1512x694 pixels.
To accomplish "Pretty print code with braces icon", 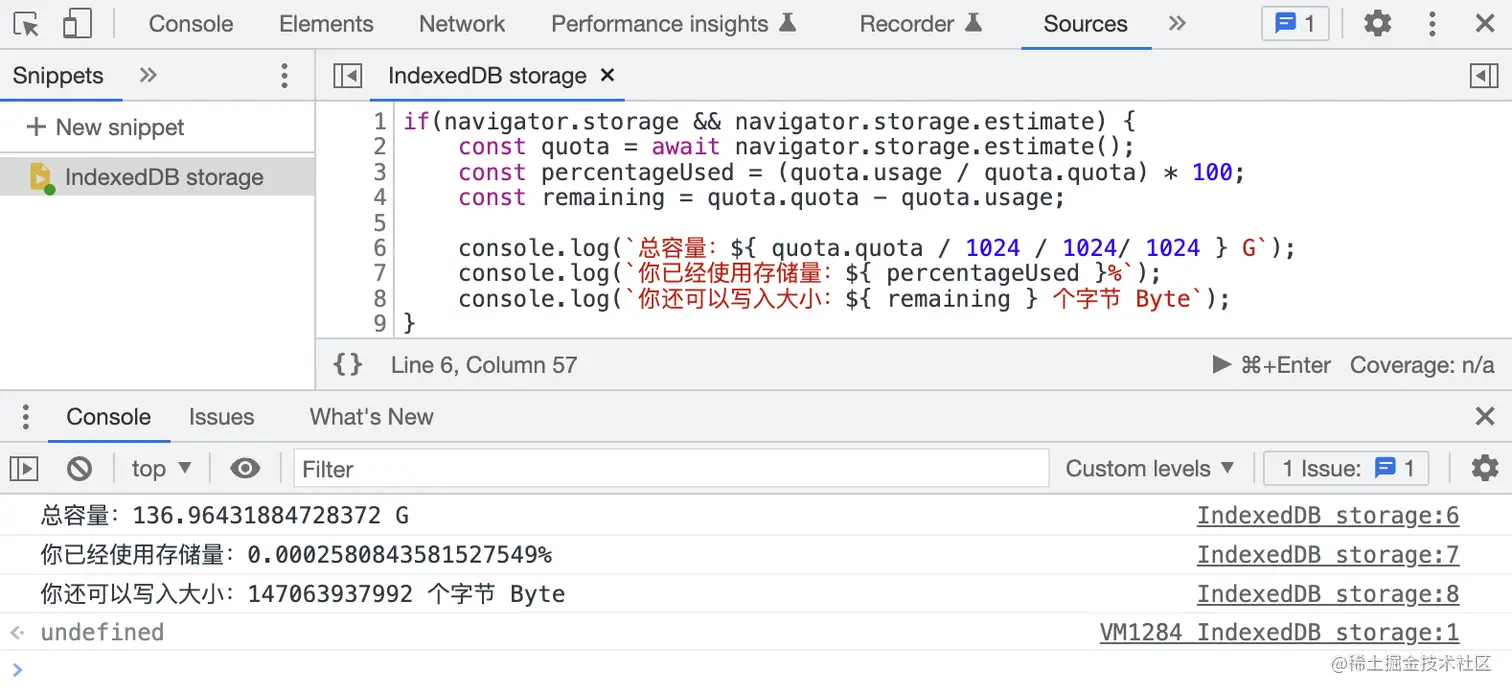I will tap(347, 365).
